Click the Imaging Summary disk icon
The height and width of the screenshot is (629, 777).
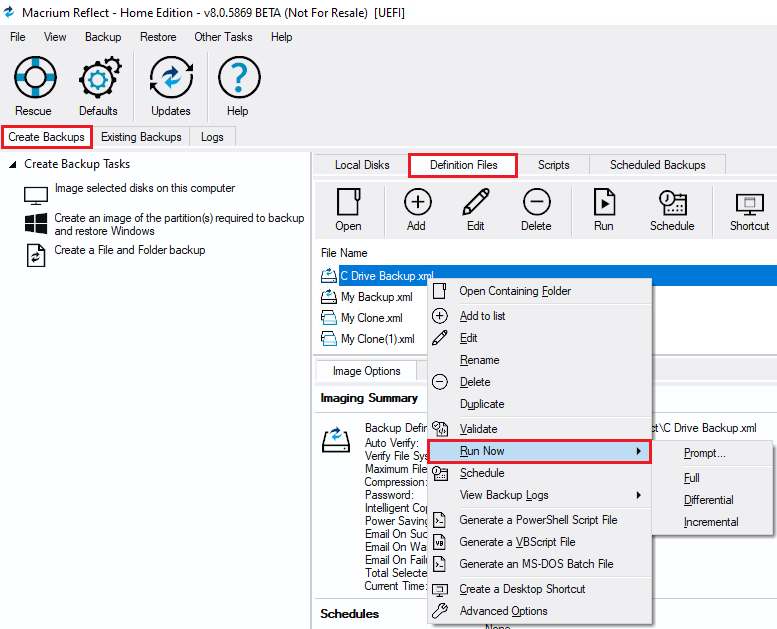click(336, 439)
